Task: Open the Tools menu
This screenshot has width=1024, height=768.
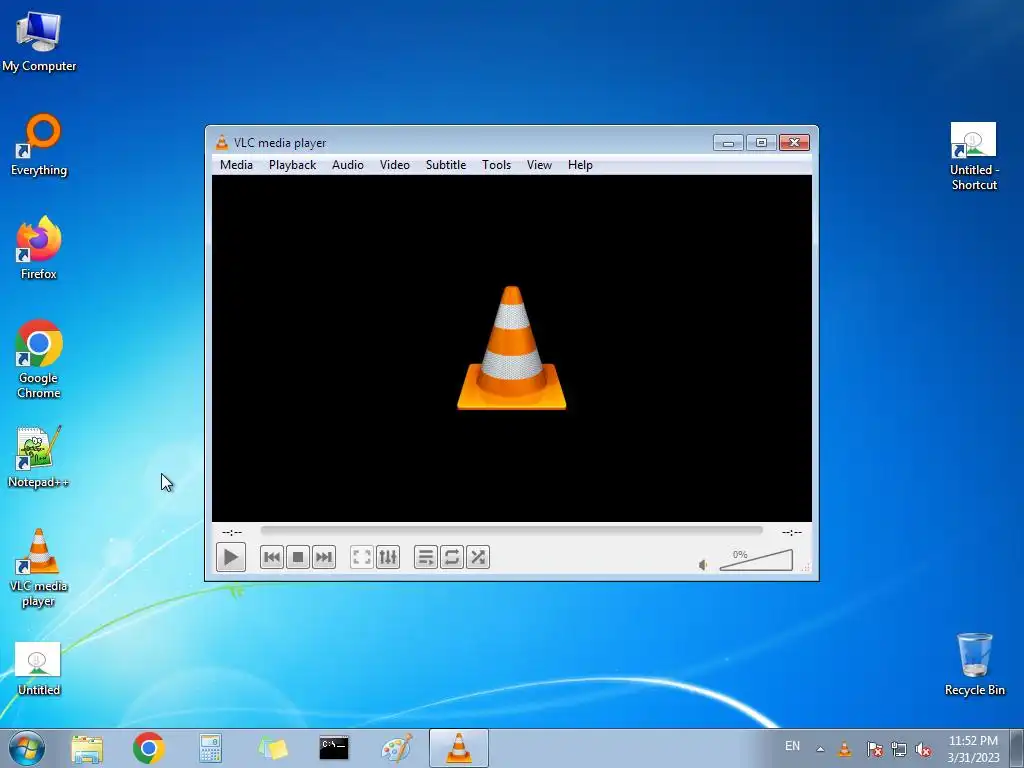Action: pos(496,165)
